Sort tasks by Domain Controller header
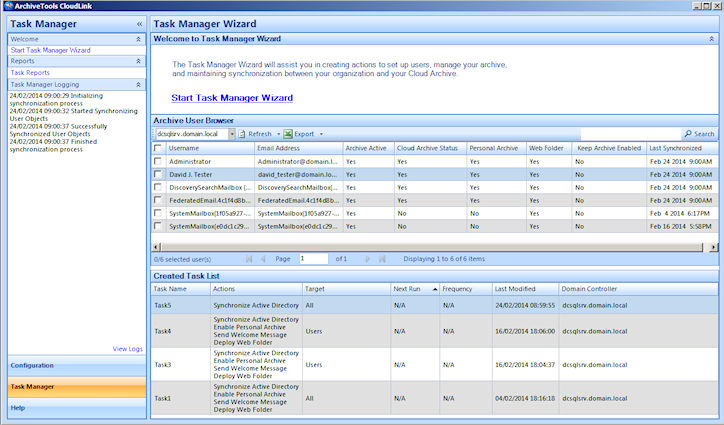The height and width of the screenshot is (425, 724). 638,289
